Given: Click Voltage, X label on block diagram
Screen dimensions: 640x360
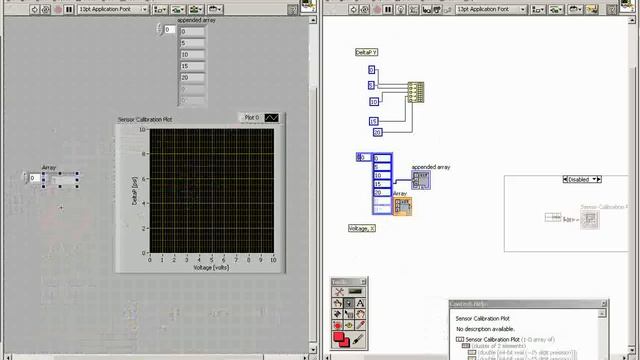Looking at the screenshot, I should pos(362,229).
